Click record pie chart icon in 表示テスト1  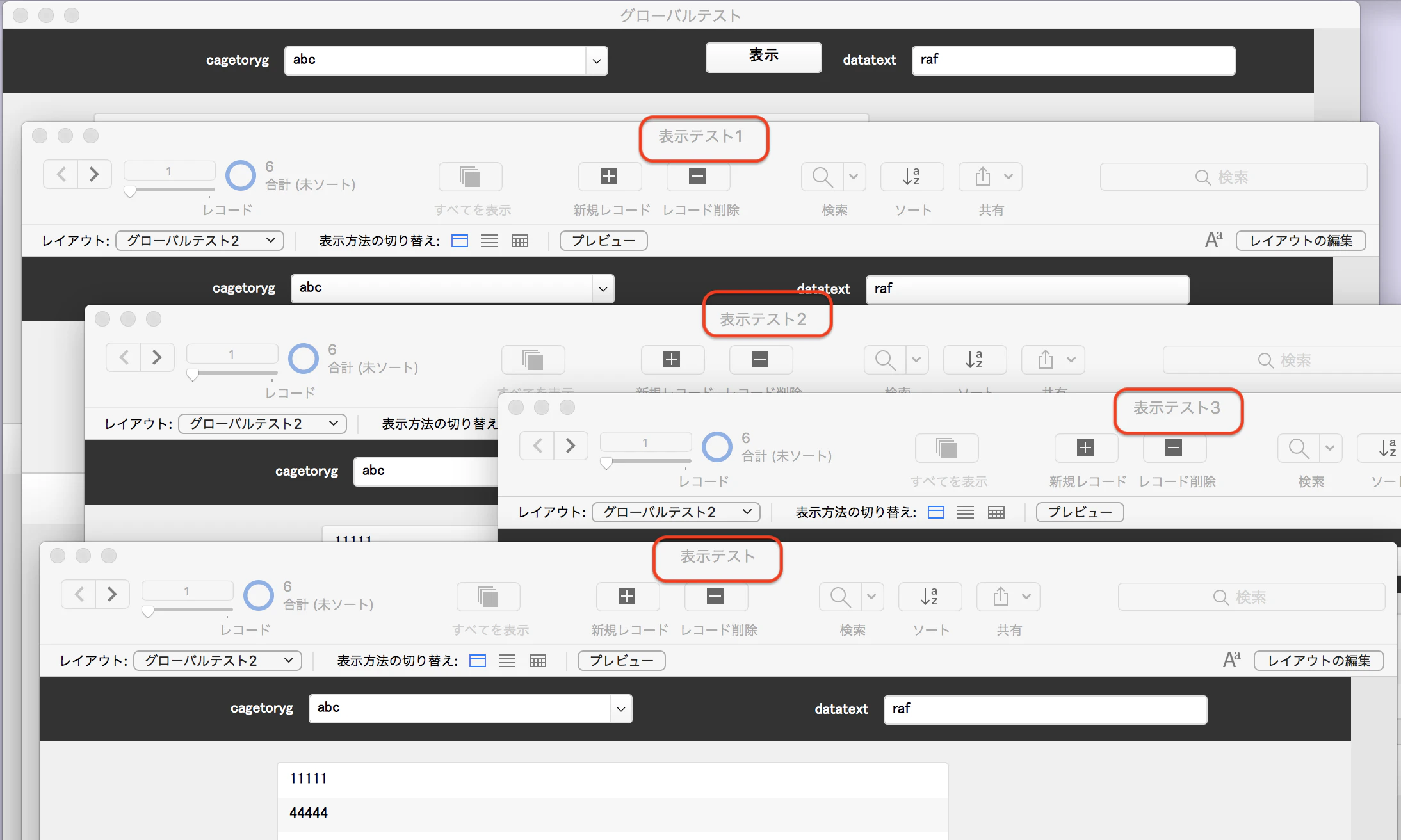241,175
